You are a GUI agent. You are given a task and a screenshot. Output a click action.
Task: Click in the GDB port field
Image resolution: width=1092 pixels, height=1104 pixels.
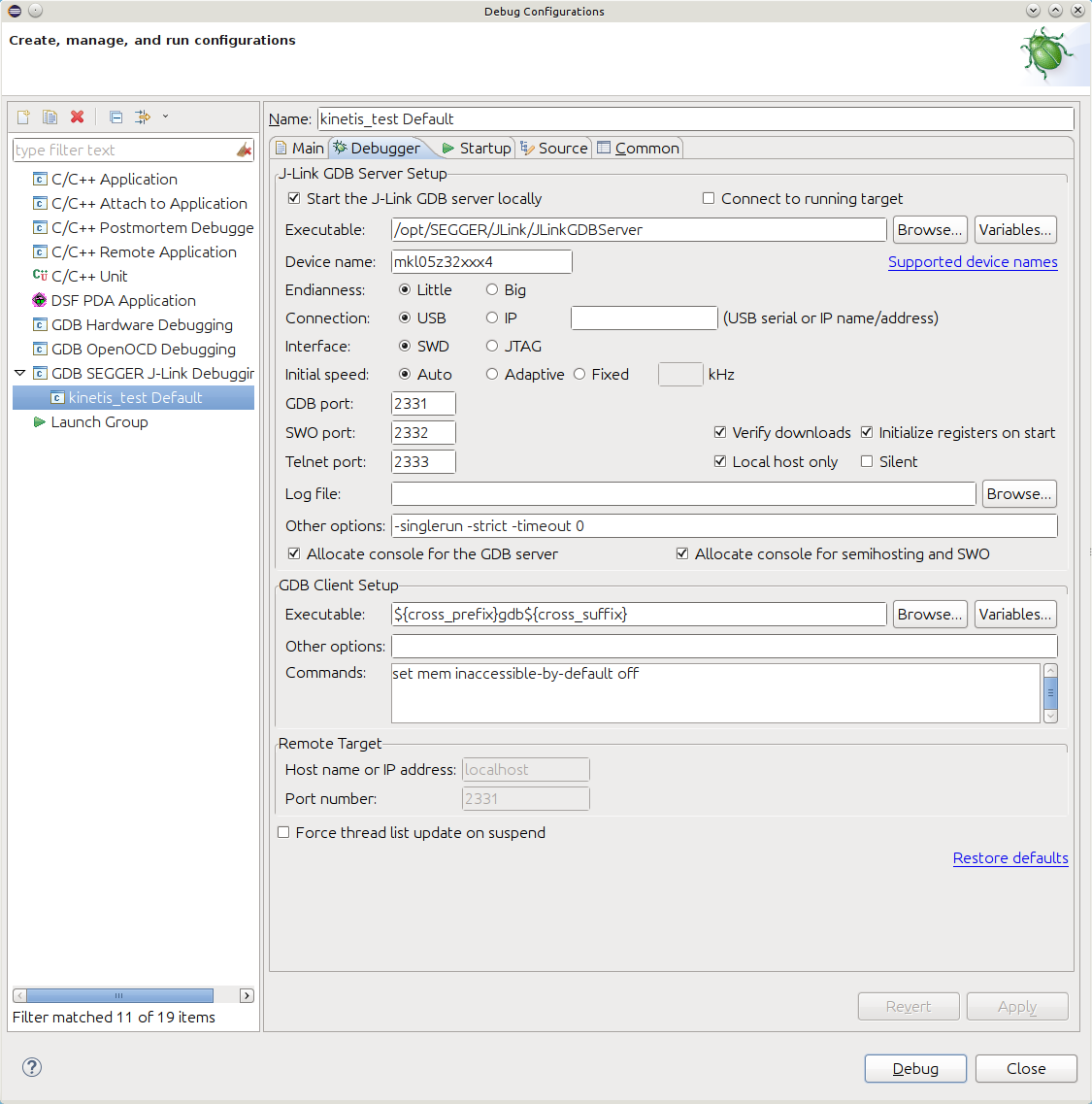pos(423,403)
